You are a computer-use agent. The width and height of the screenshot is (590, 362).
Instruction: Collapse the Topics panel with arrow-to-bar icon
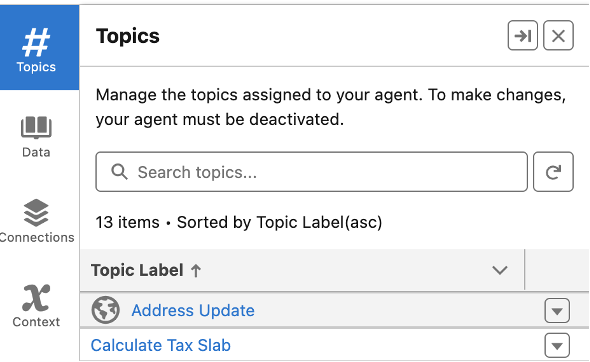click(523, 36)
